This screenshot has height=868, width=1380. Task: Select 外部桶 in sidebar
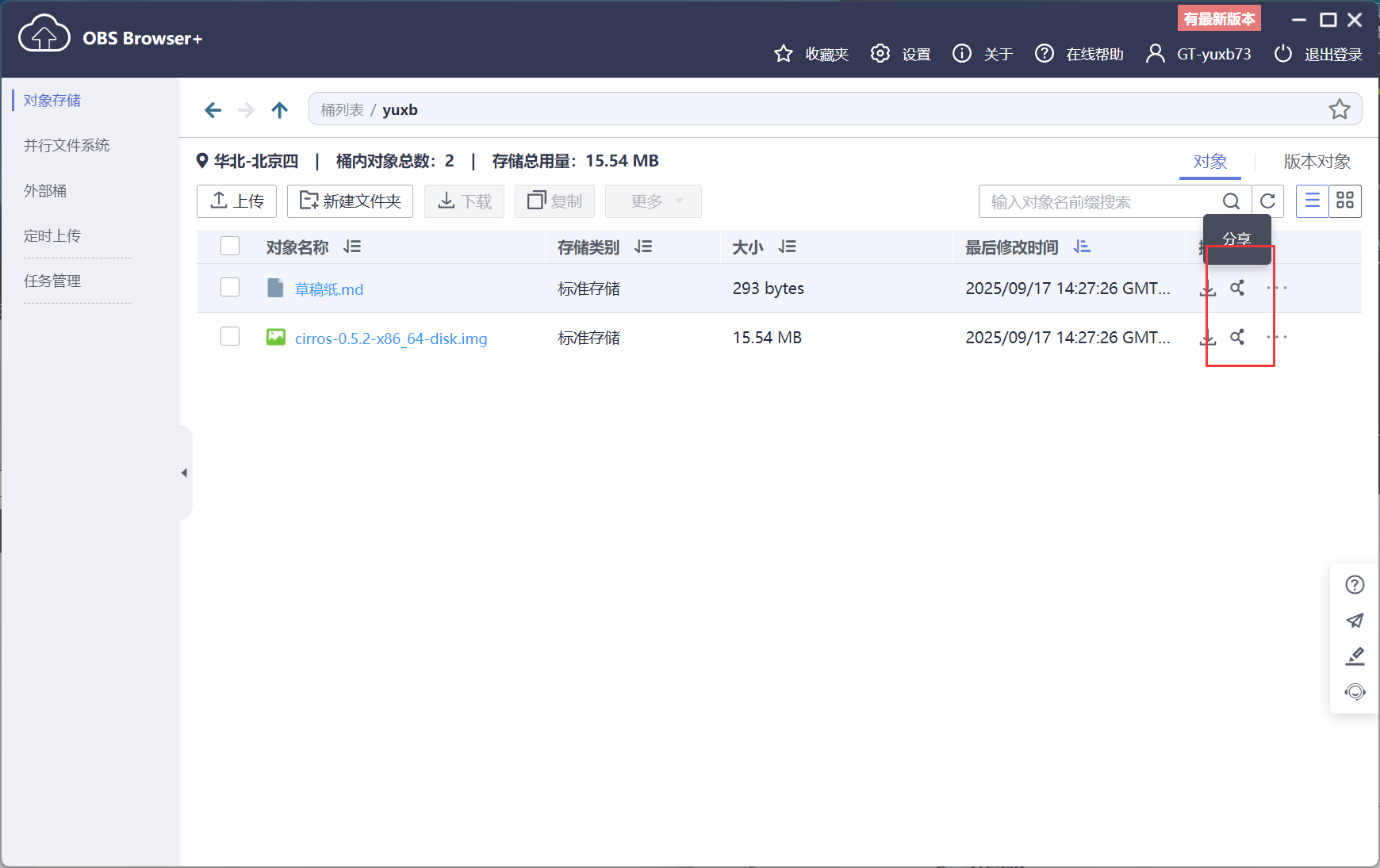(x=45, y=191)
